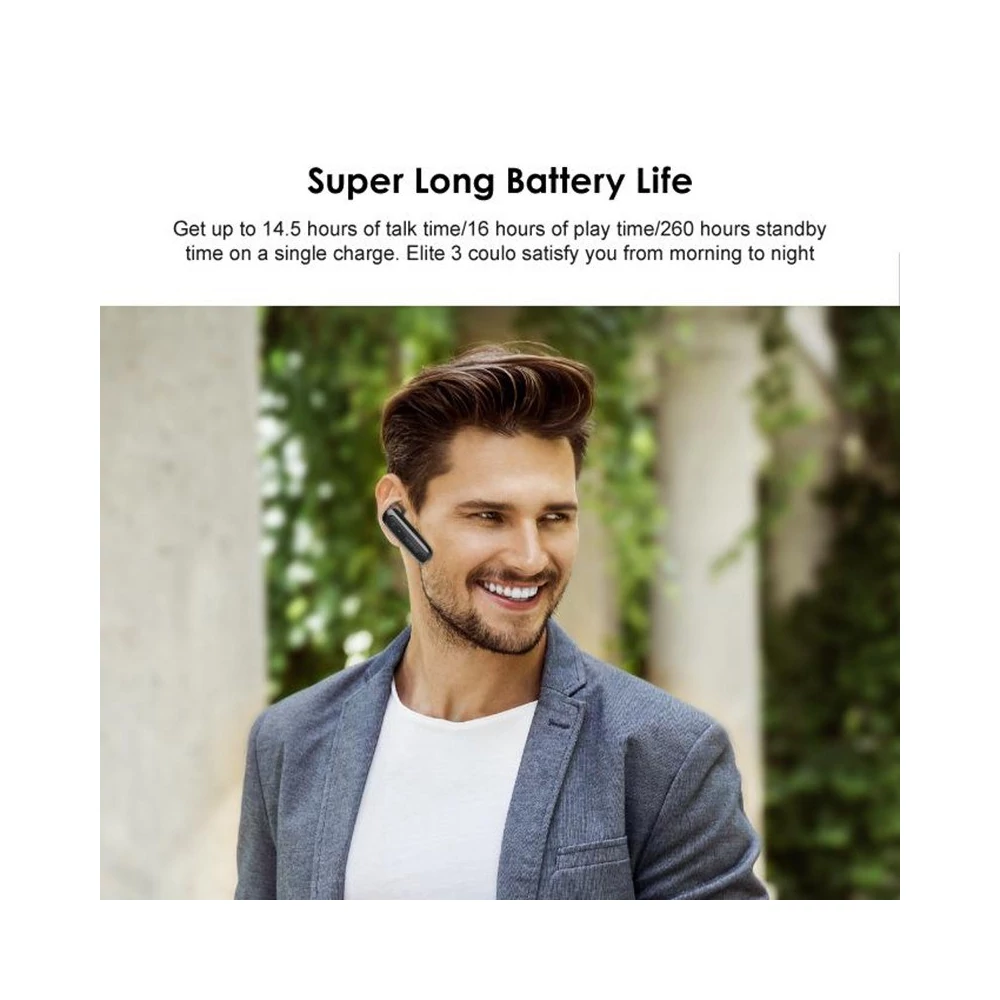The height and width of the screenshot is (1000, 1000).
Task: Select the word "Battery" in the heading
Action: click(x=566, y=183)
